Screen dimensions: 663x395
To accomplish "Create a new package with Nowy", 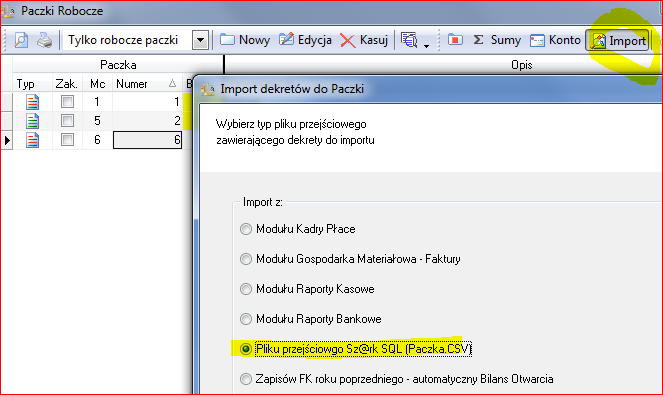I will [245, 40].
